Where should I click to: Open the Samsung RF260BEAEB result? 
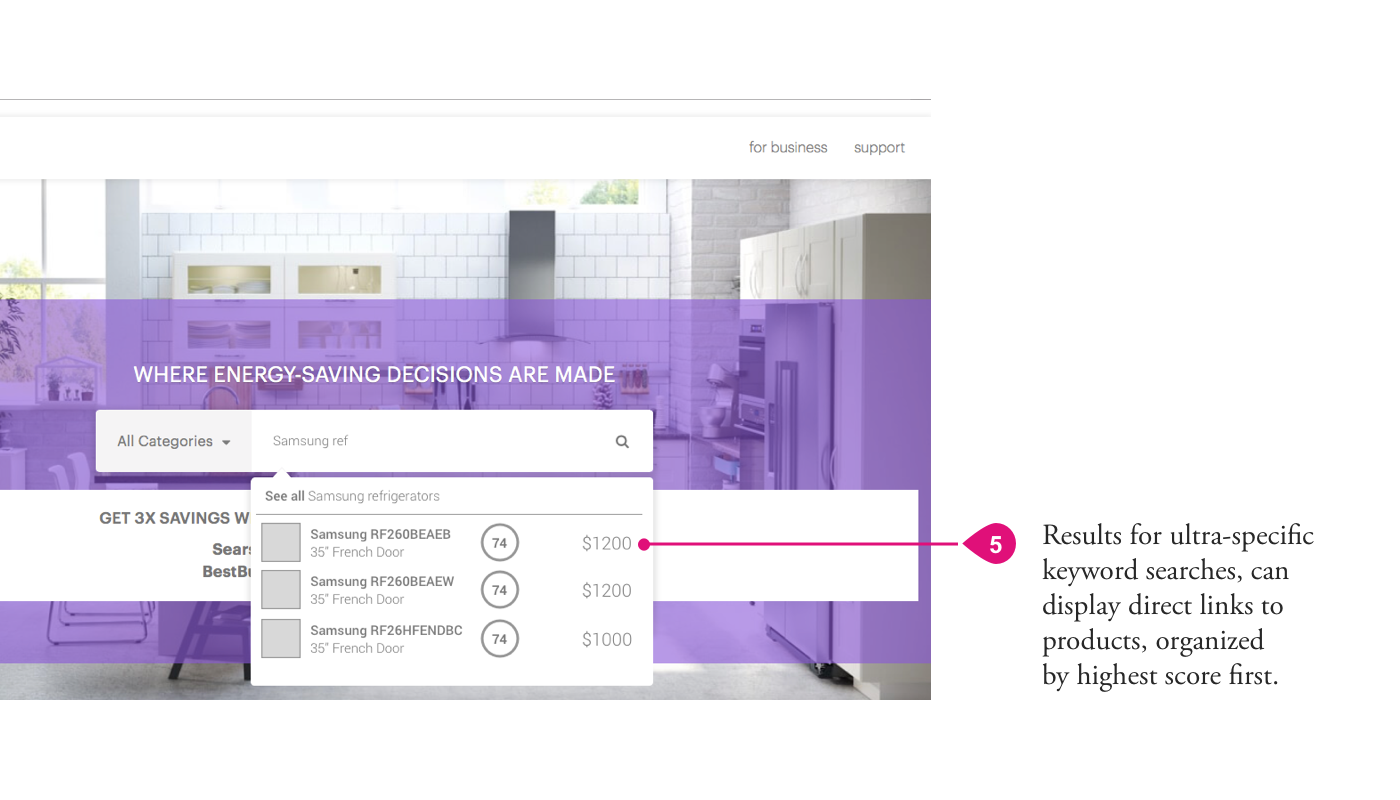click(452, 543)
